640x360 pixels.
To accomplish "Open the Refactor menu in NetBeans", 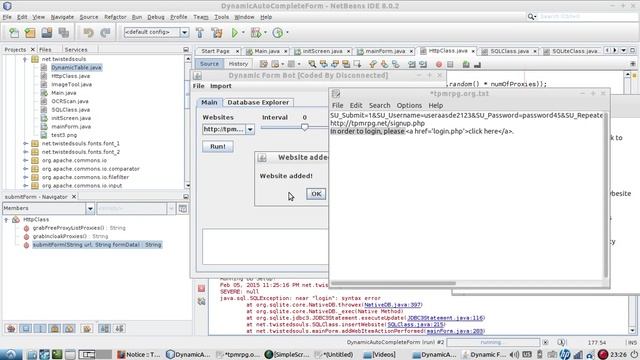I will point(115,17).
